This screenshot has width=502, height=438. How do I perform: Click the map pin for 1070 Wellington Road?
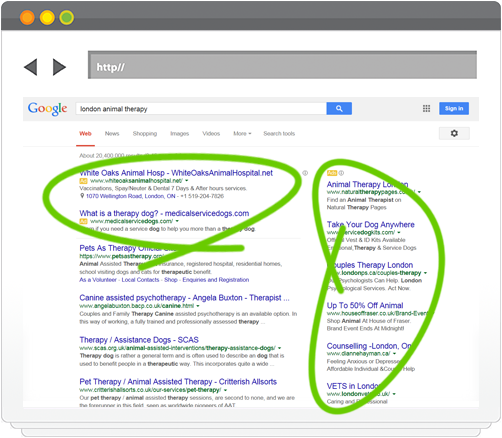pos(82,196)
